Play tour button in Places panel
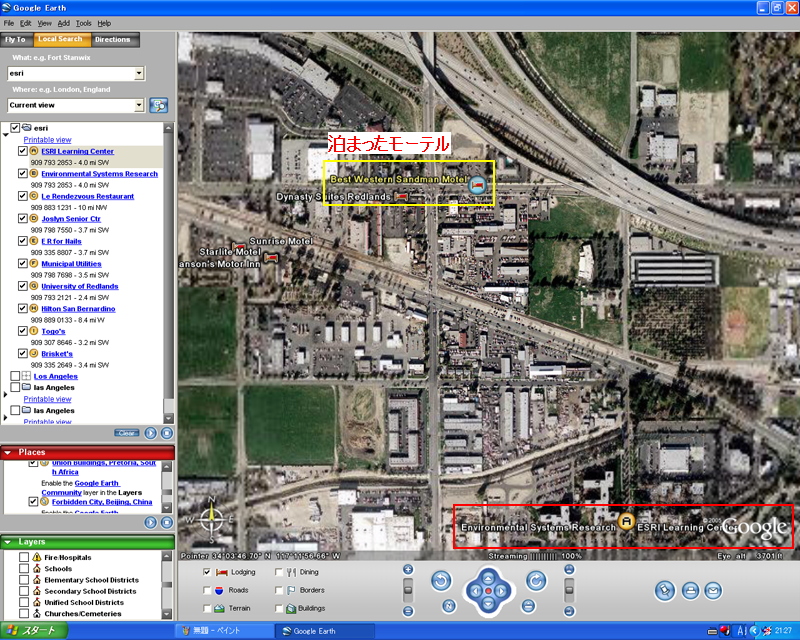 pos(151,523)
